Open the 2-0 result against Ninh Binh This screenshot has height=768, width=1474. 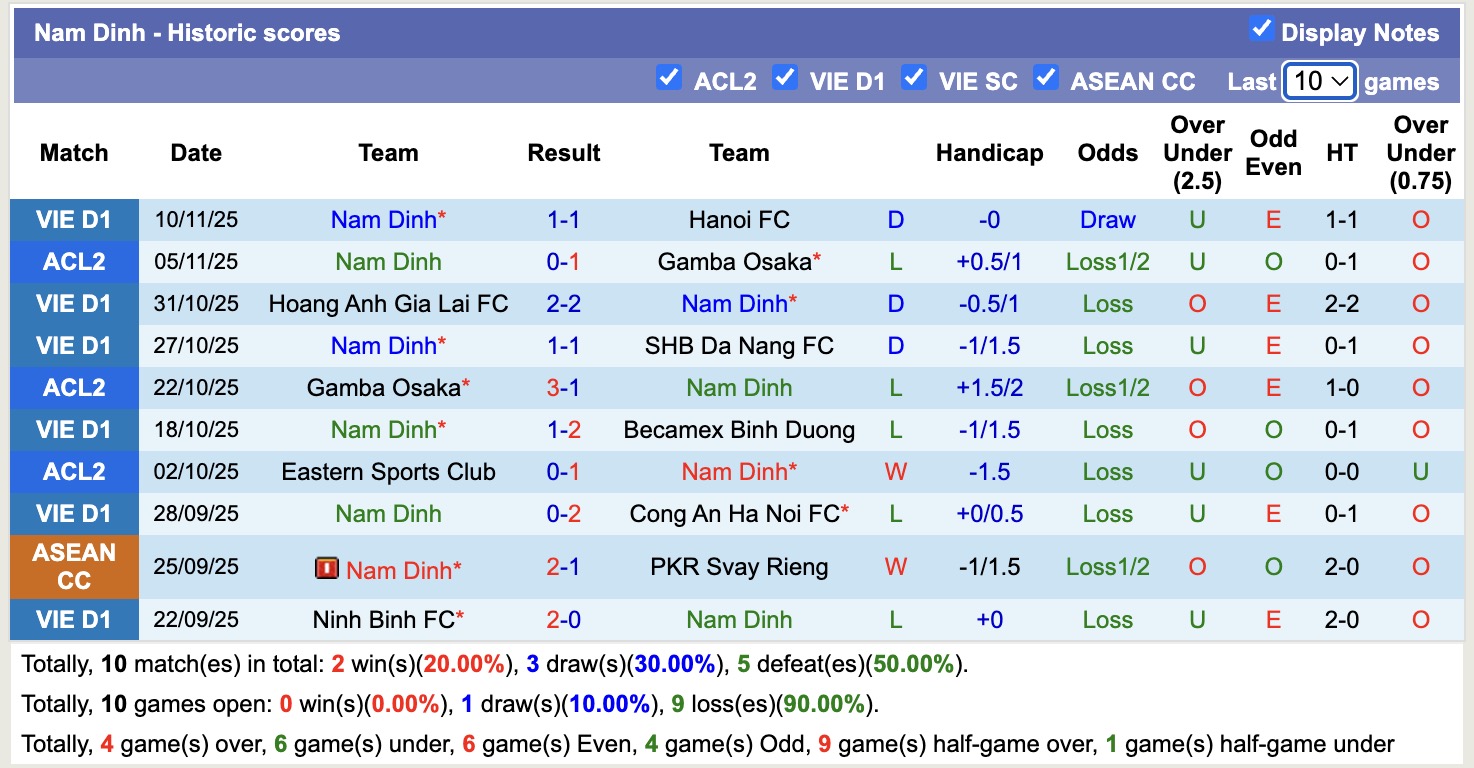(x=564, y=620)
